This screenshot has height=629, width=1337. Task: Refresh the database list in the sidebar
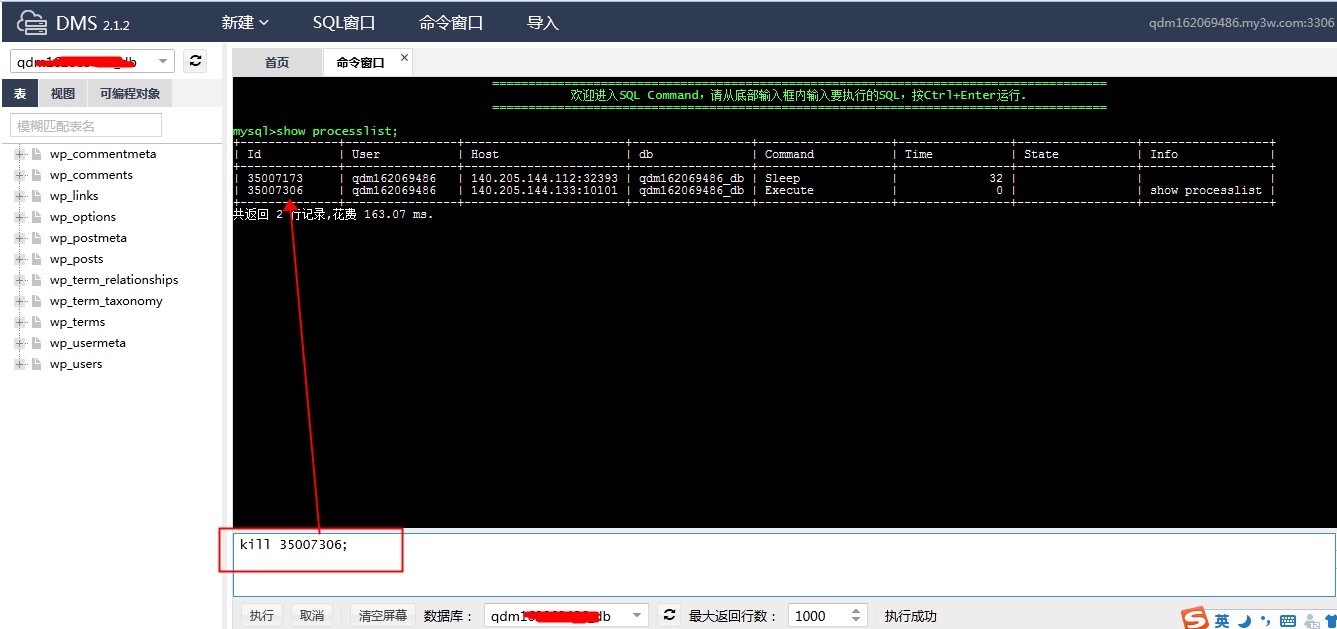196,61
